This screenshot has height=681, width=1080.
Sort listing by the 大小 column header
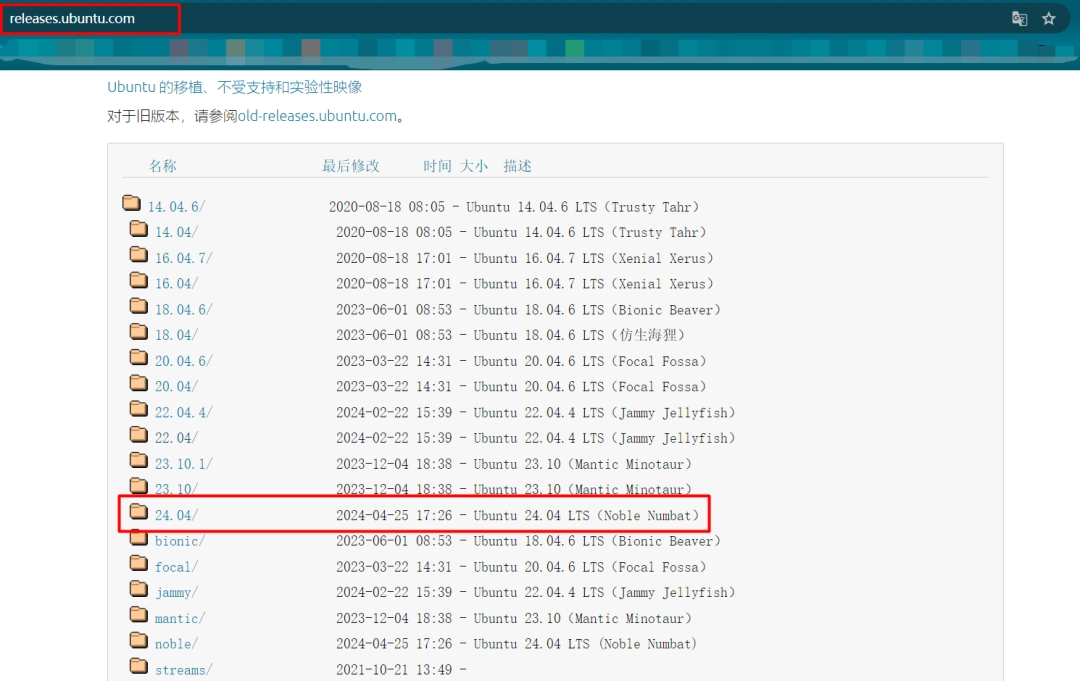474,166
